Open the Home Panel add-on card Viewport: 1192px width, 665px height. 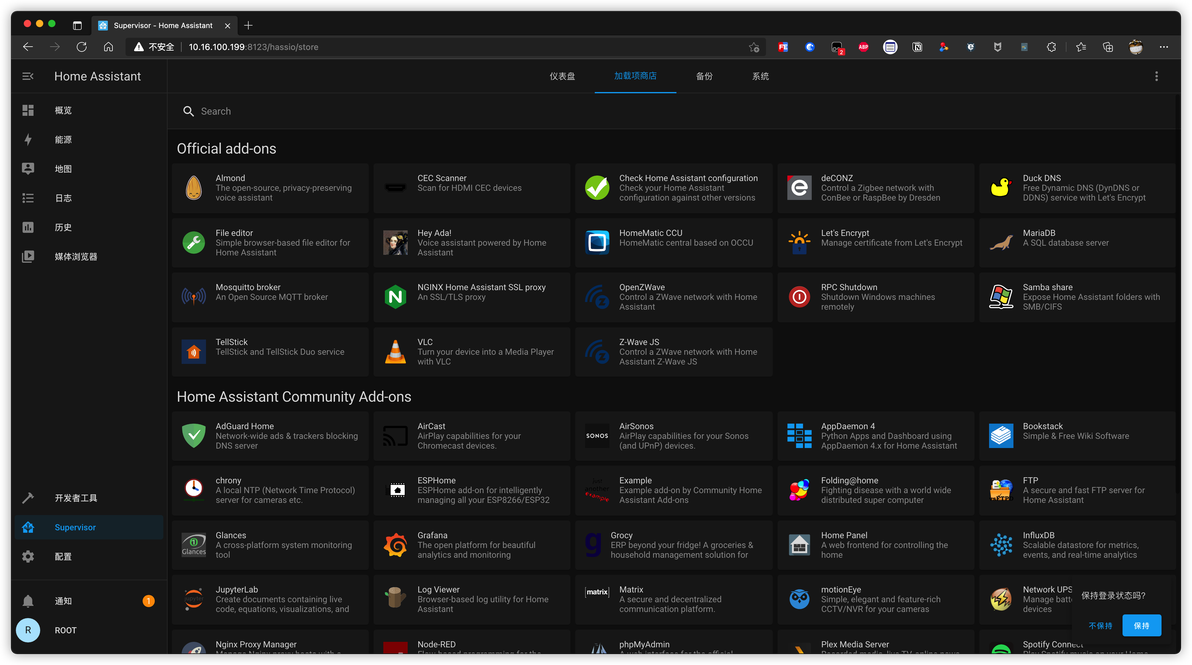(876, 545)
